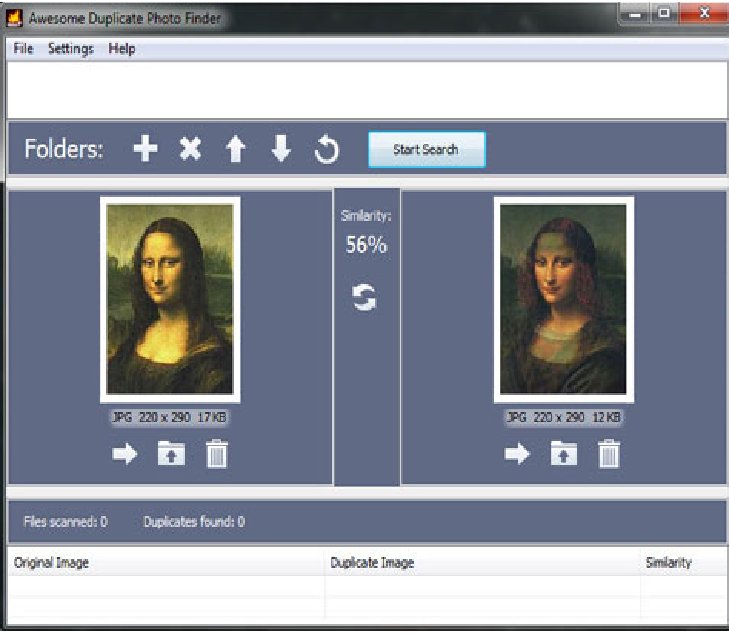Open the File menu

(x=23, y=49)
